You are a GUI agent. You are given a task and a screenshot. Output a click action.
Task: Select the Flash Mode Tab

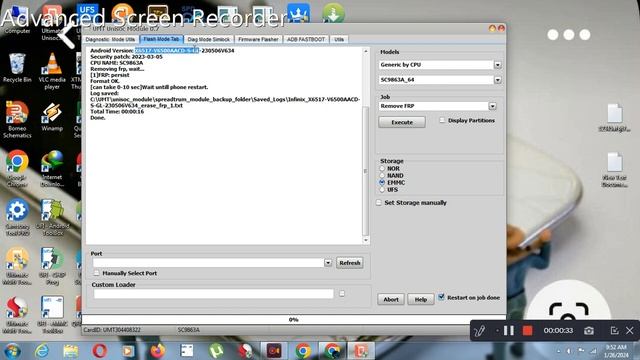[161, 39]
